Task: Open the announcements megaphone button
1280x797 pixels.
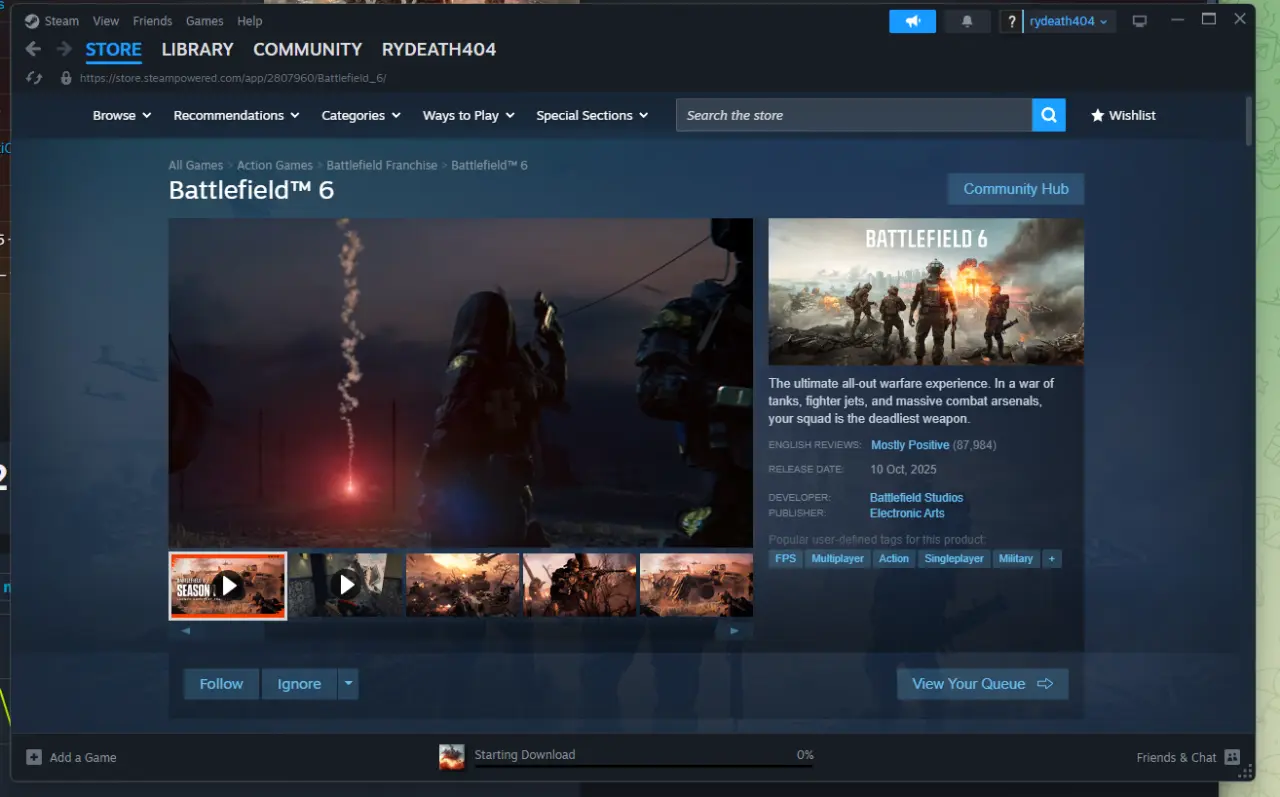Action: (912, 21)
